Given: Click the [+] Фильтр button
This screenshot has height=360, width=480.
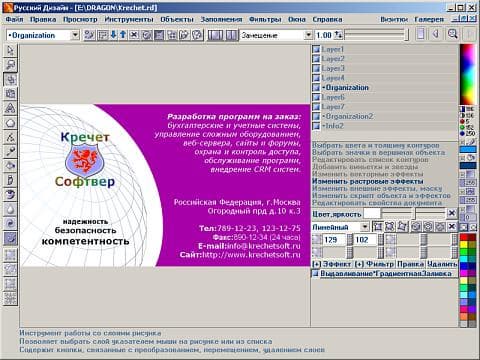Looking at the screenshot, I should [x=374, y=264].
